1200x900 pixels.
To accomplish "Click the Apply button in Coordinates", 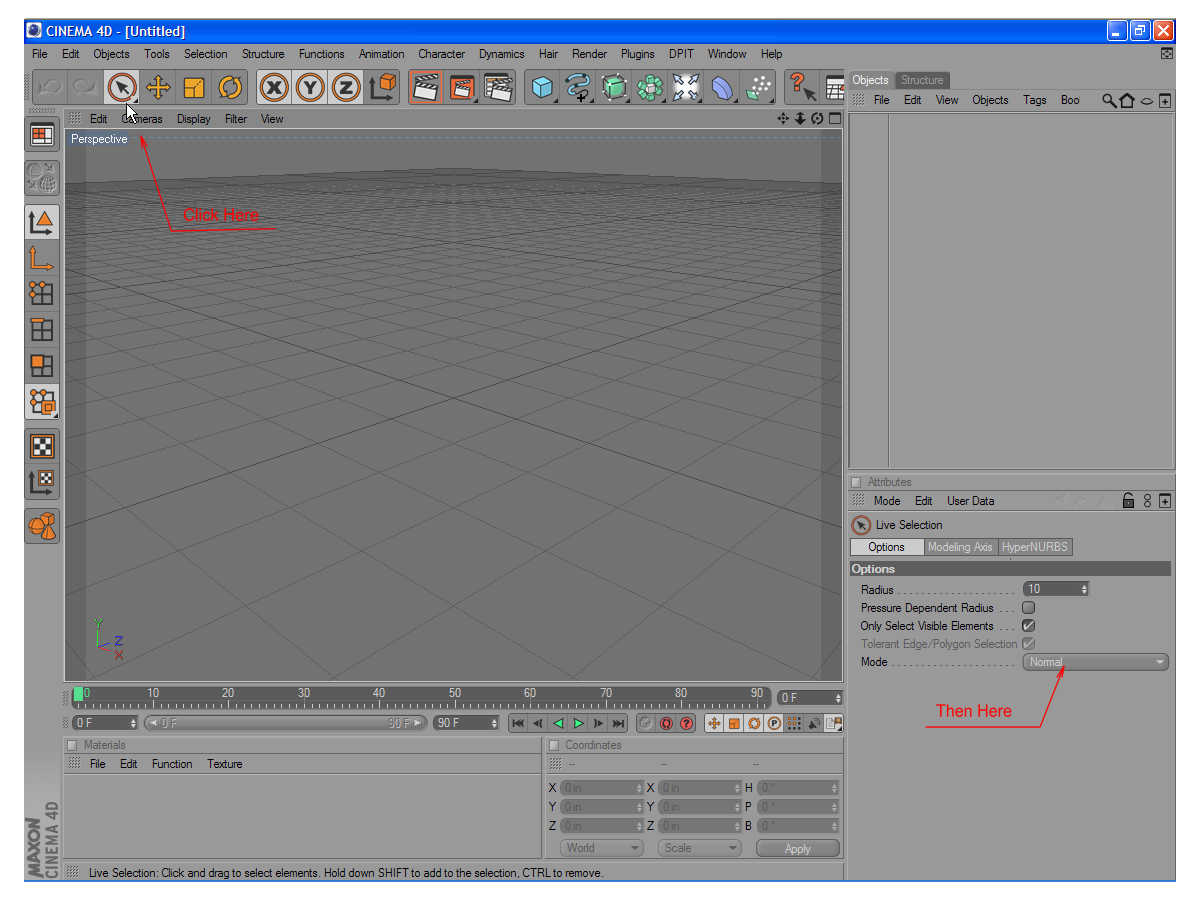I will click(x=798, y=848).
